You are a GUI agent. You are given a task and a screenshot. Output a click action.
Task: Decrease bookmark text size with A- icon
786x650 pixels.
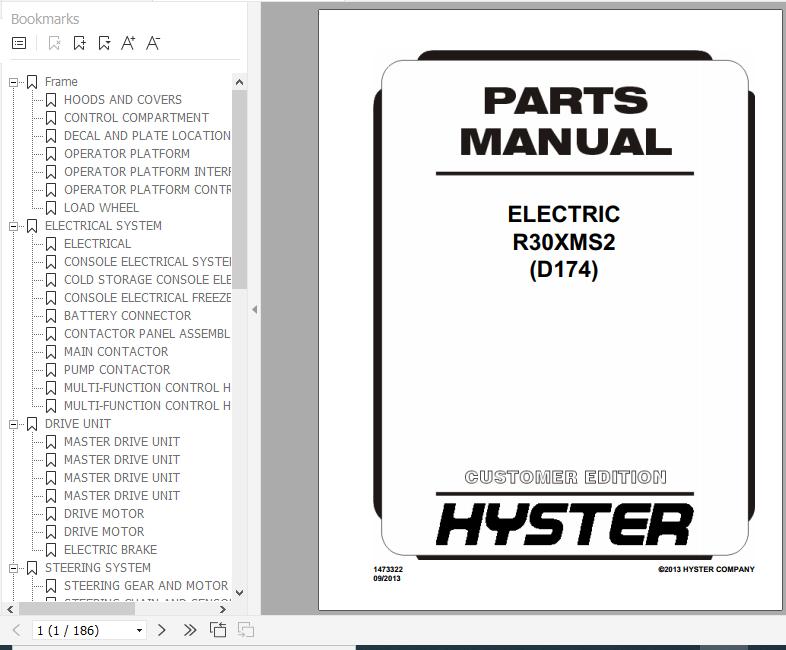pyautogui.click(x=153, y=43)
